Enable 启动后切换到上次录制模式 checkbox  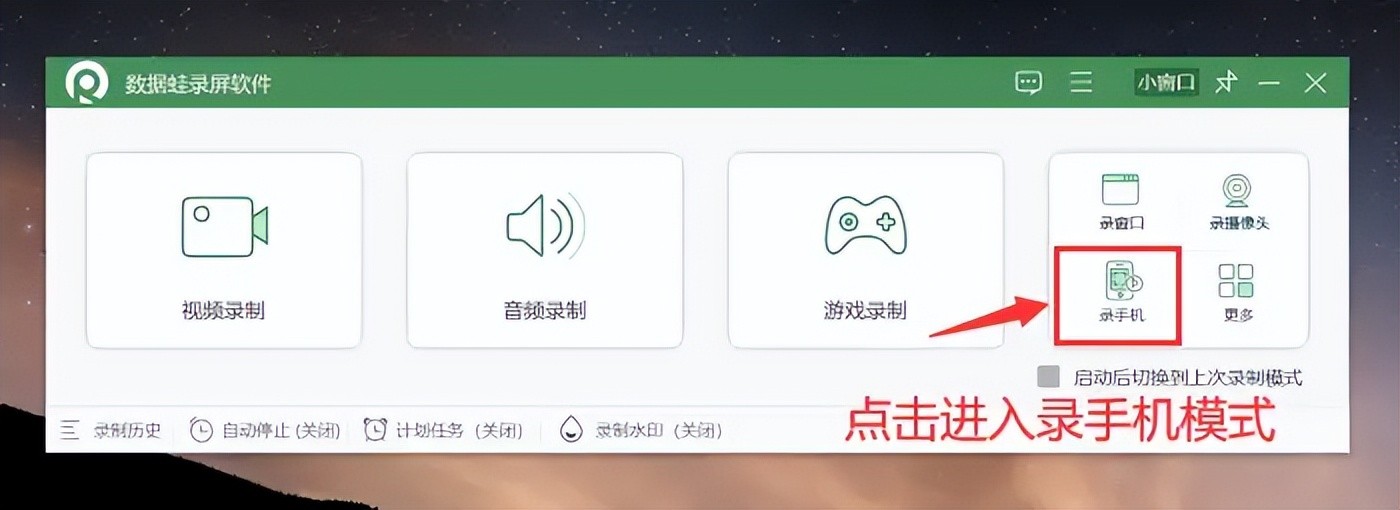point(1048,377)
